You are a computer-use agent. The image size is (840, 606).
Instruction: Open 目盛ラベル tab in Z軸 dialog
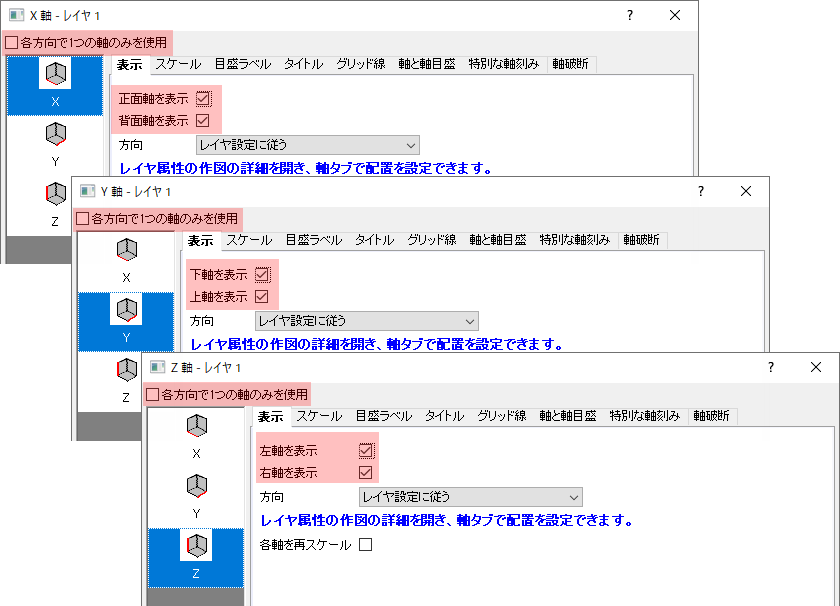(384, 416)
